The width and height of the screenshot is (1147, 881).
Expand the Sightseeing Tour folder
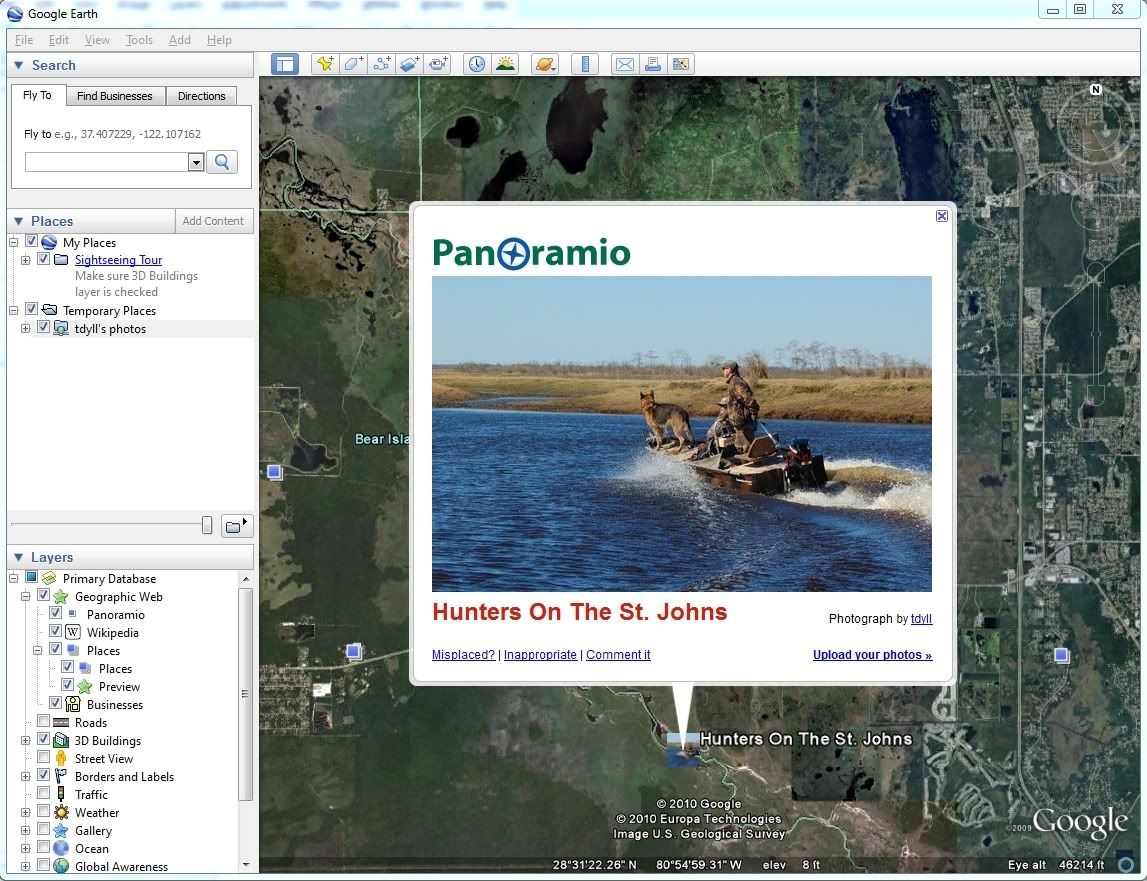pyautogui.click(x=26, y=260)
